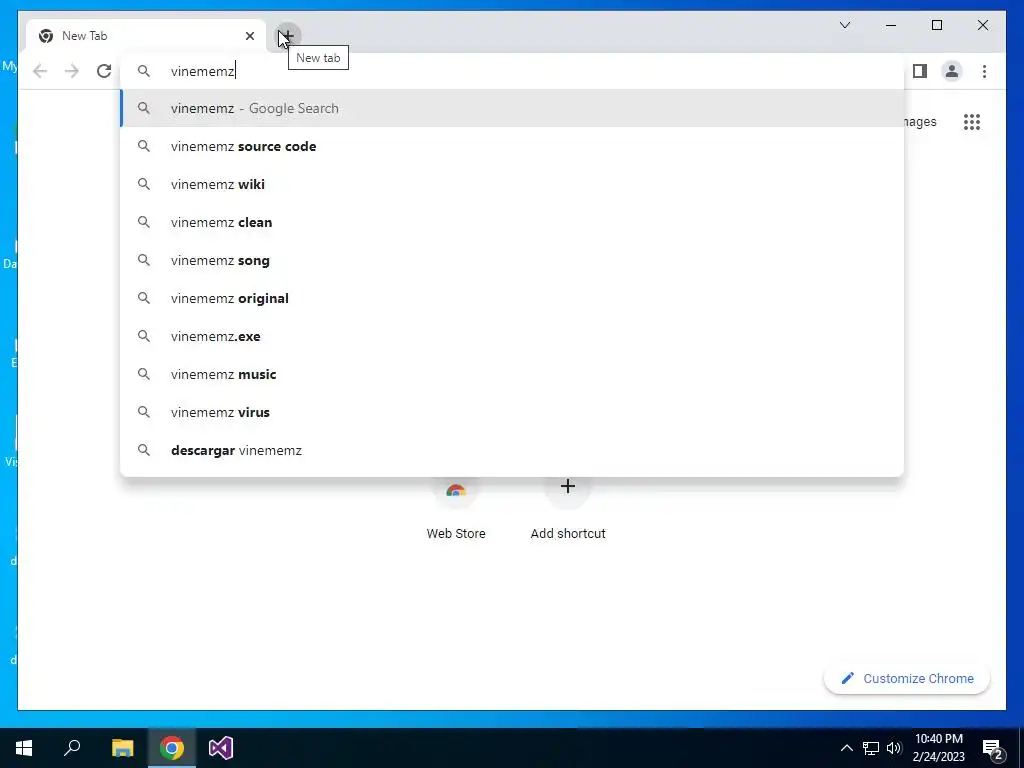Open Chrome three-dot menu
The width and height of the screenshot is (1024, 768).
click(984, 71)
